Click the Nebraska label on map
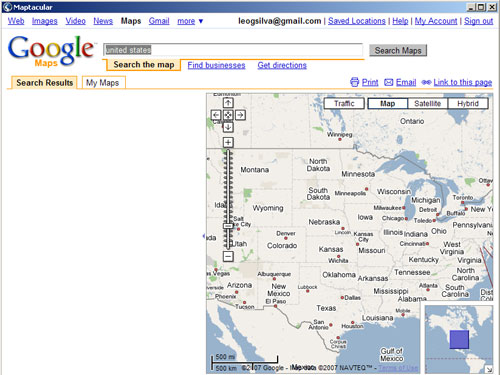Viewport: 500px width, 375px height. point(324,222)
